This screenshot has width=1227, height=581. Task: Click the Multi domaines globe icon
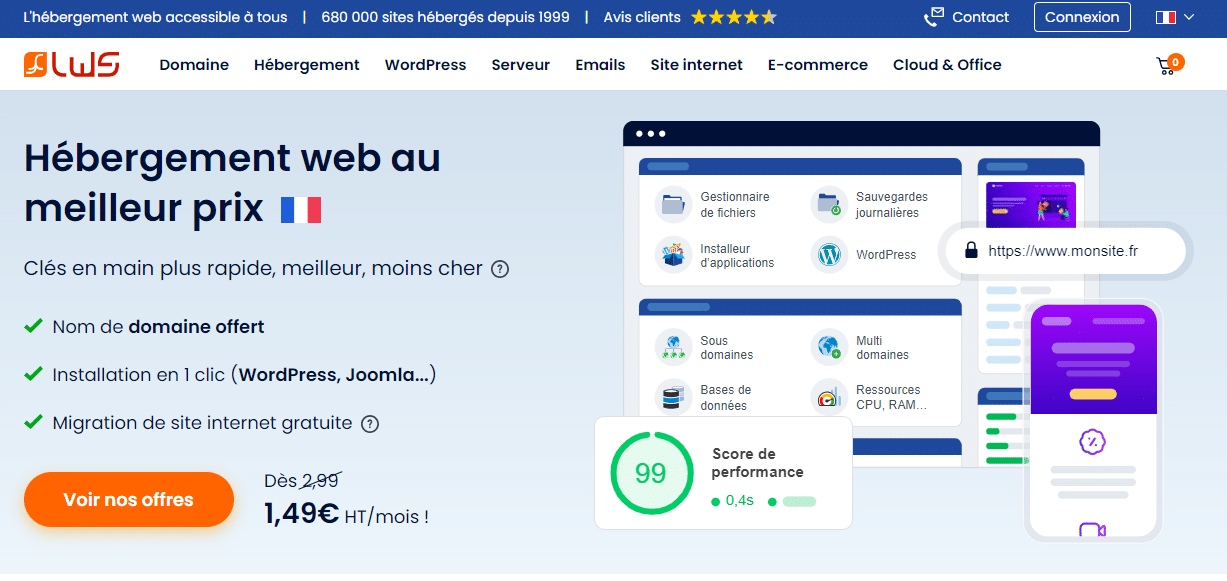[x=829, y=347]
